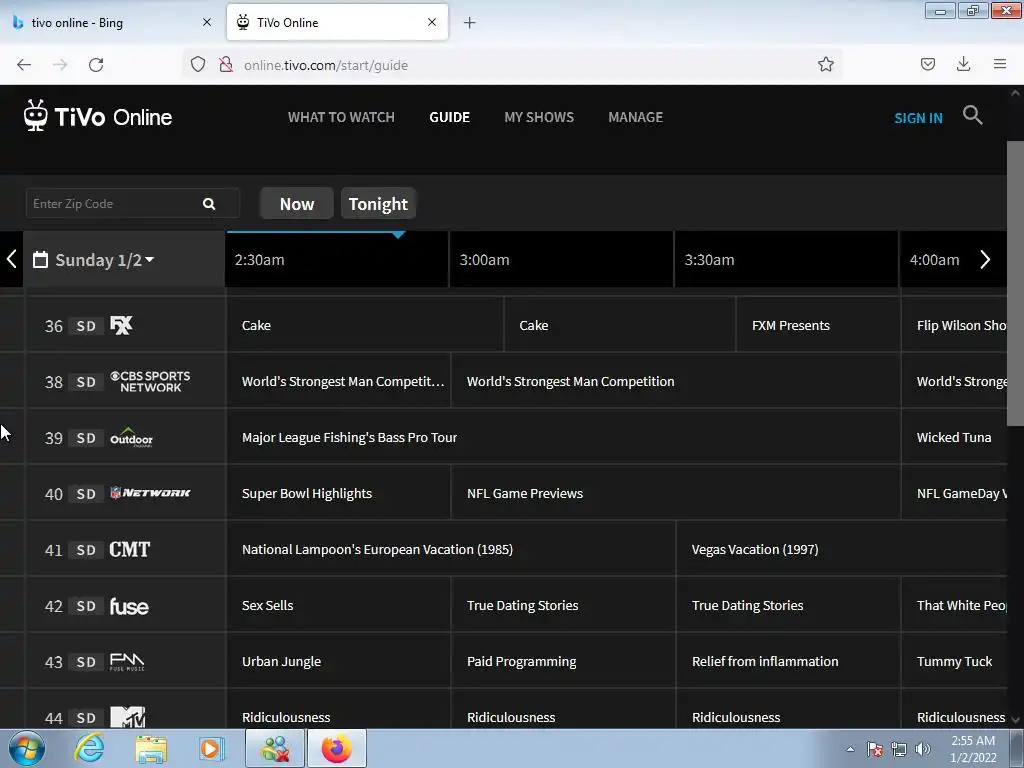Click the TiVo Online logo

pyautogui.click(x=98, y=116)
